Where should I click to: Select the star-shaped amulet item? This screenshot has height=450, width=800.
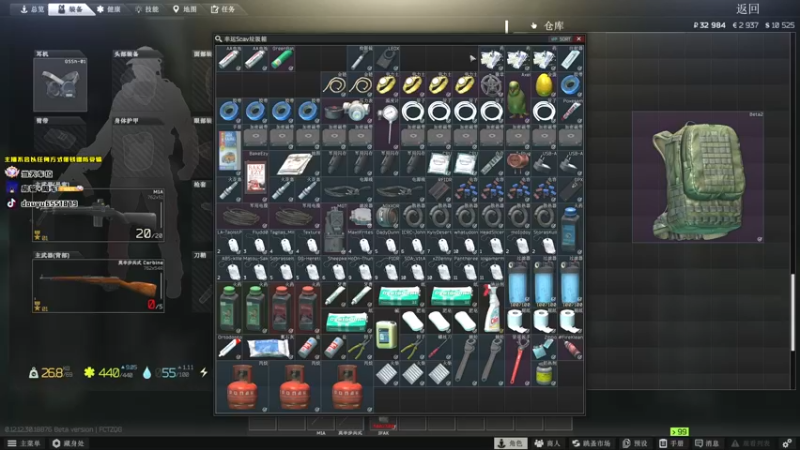tap(491, 85)
